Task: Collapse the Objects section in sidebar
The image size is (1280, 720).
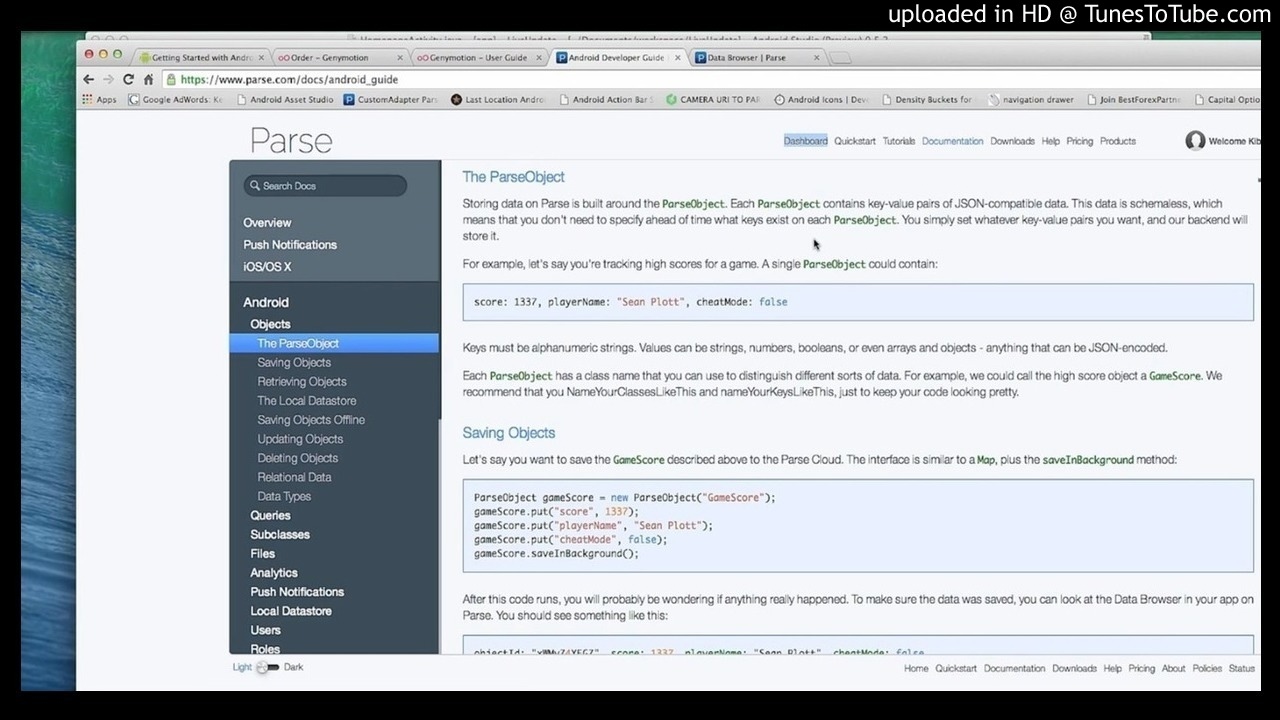Action: (x=270, y=325)
